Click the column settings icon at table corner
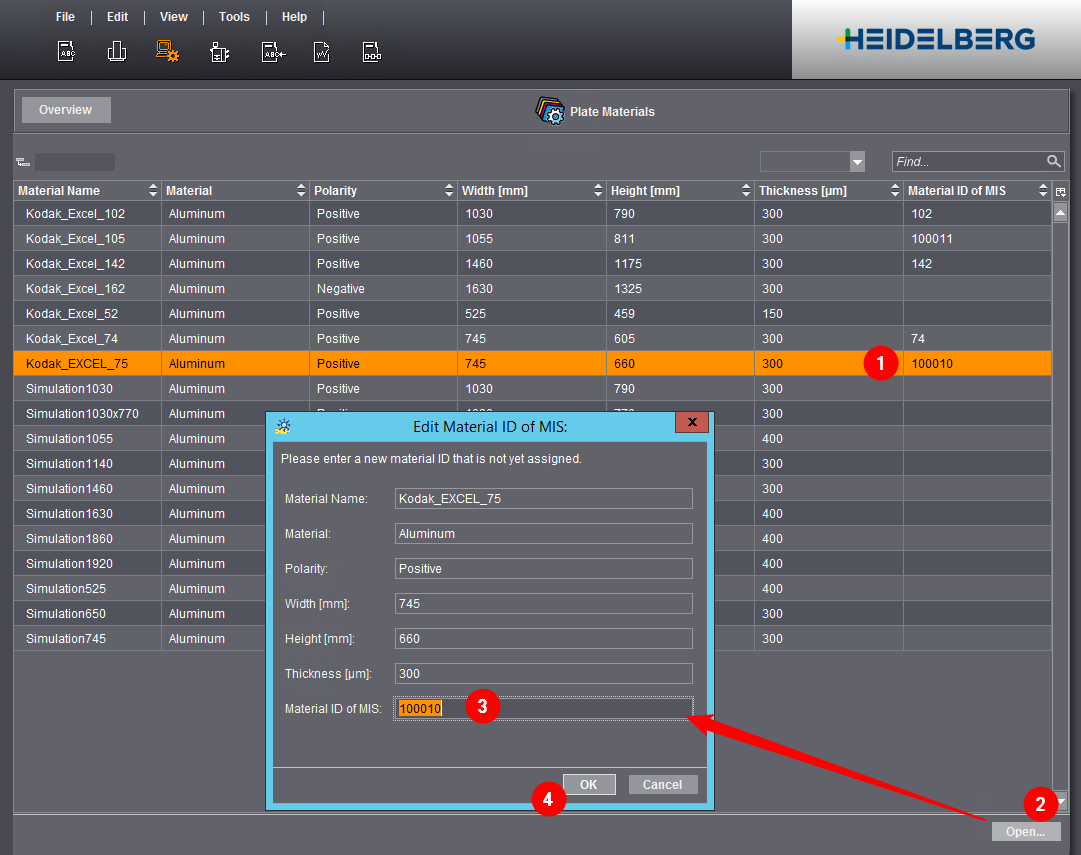1081x855 pixels. [1060, 190]
